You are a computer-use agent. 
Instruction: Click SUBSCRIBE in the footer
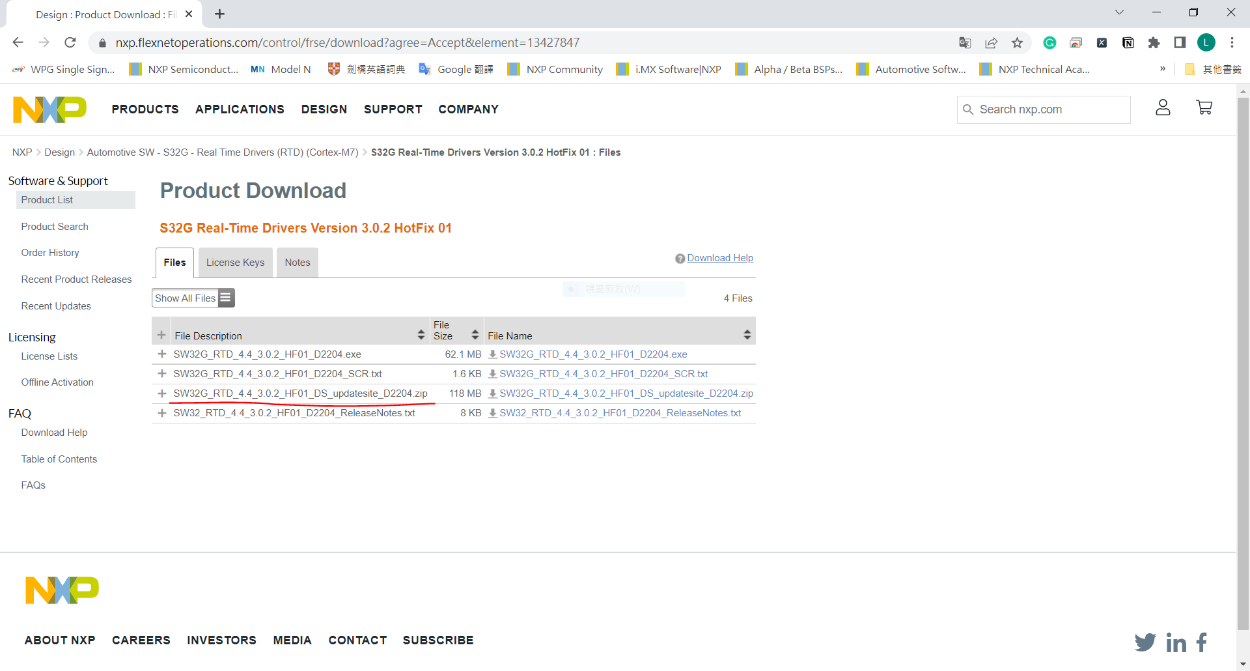[x=438, y=640]
